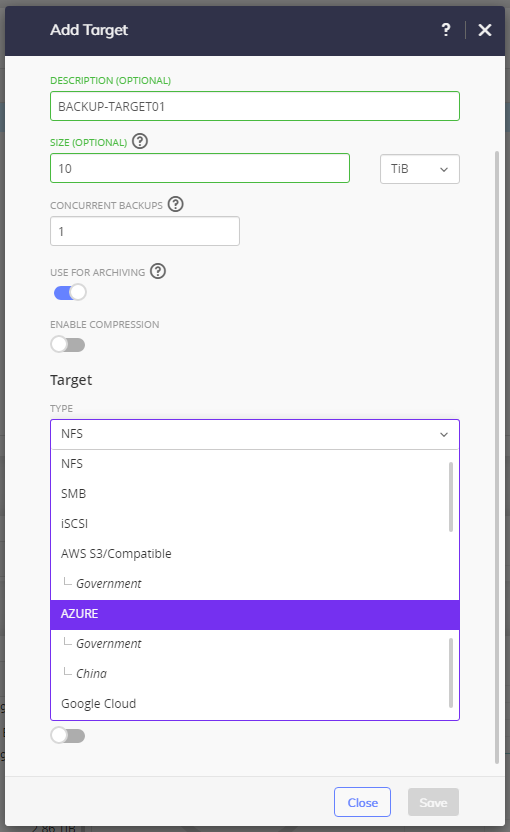
Task: Enable the compression toggle
Action: (x=68, y=344)
